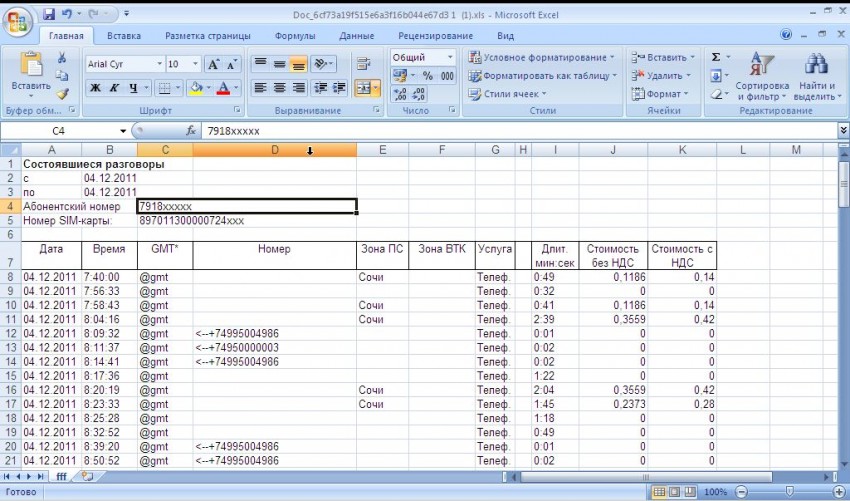
Task: Click the Paste clipboard icon
Action: point(32,70)
